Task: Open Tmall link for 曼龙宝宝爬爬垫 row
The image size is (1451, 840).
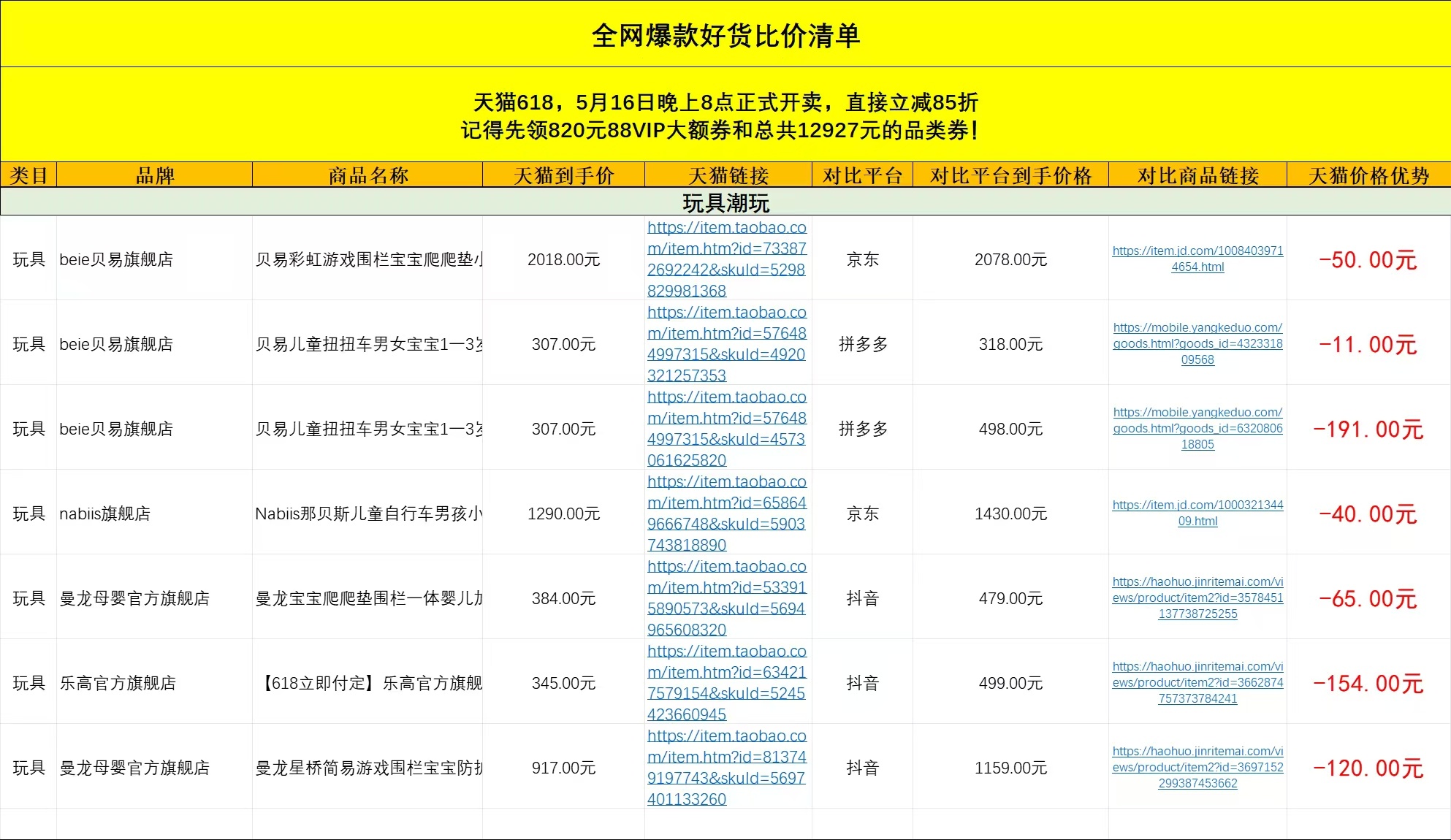Action: pos(727,597)
